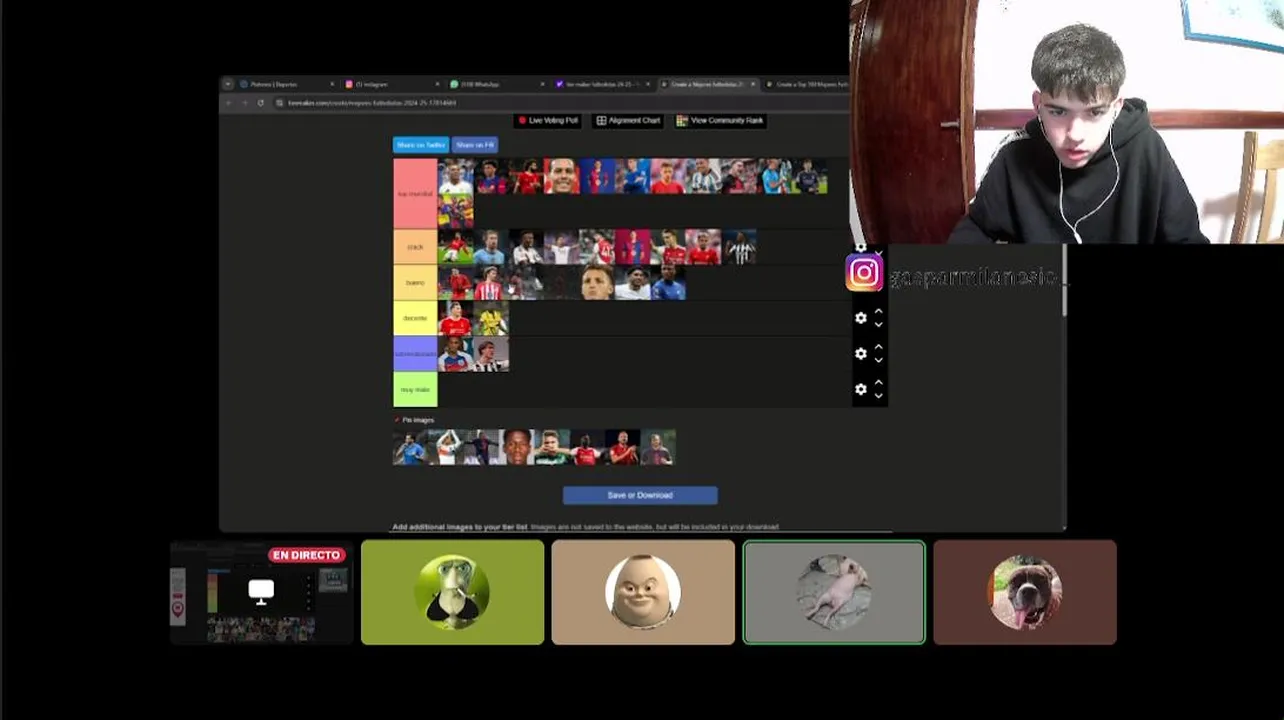Move the sobrevalorado tier down with arrow

tap(878, 360)
